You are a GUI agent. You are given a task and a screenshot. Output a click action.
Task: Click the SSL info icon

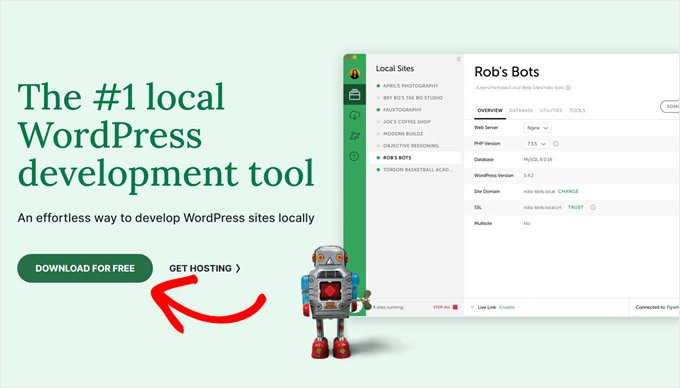[x=593, y=207]
